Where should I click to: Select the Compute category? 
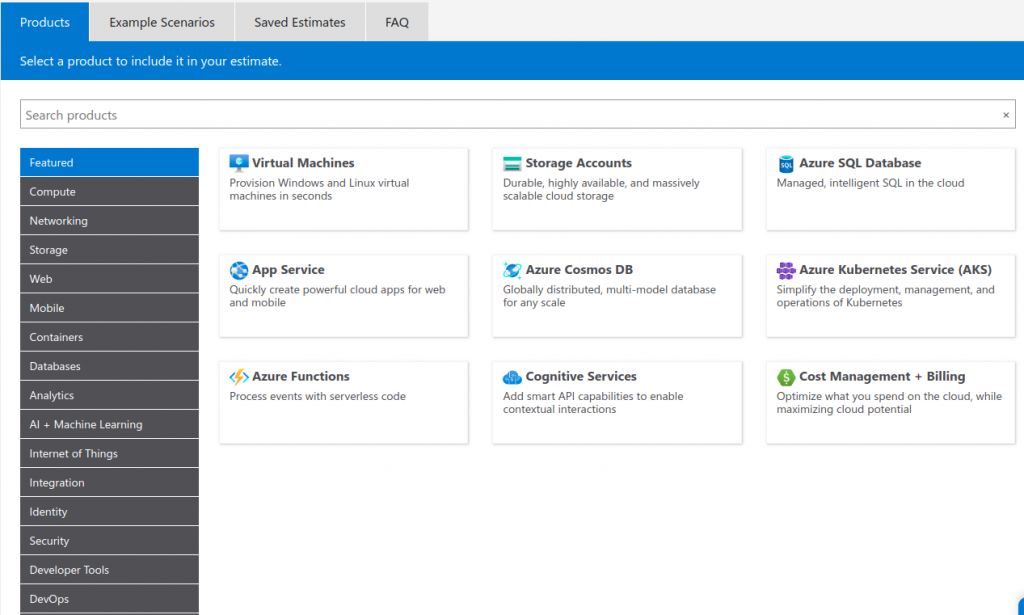[x=109, y=191]
